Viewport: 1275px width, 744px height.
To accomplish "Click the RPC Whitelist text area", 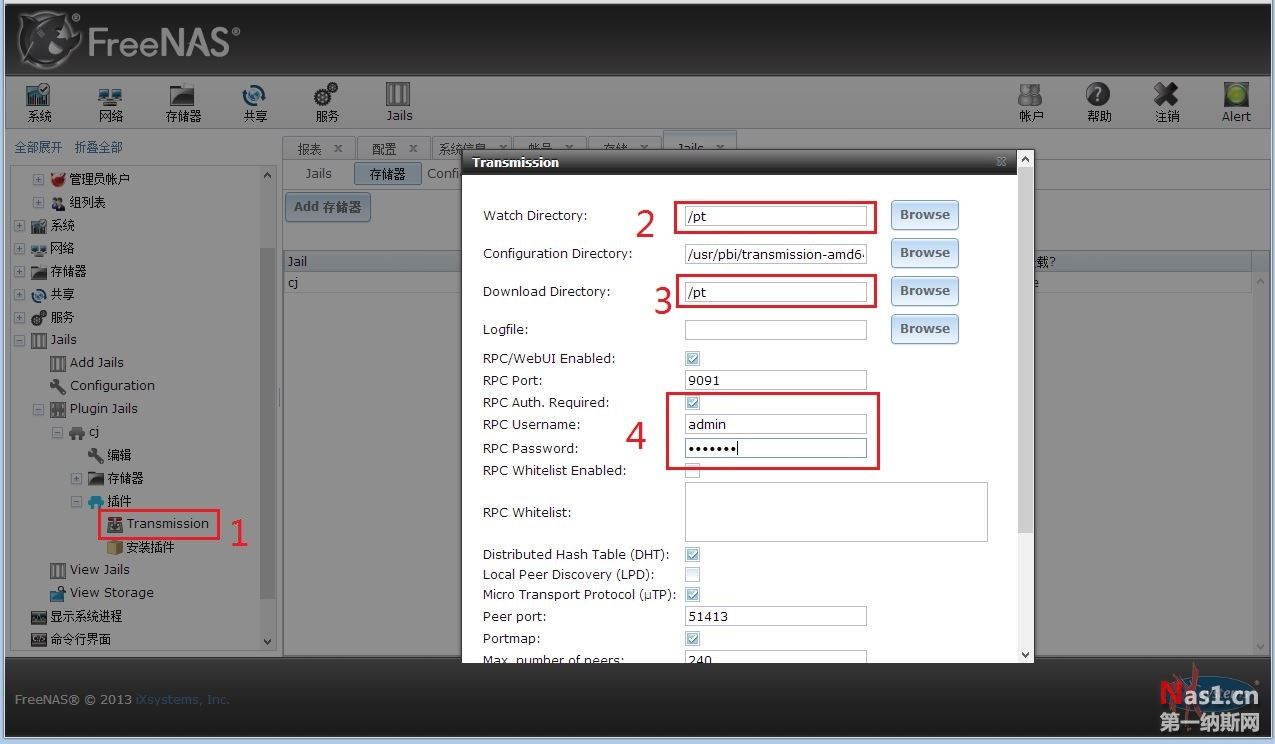I will (836, 512).
